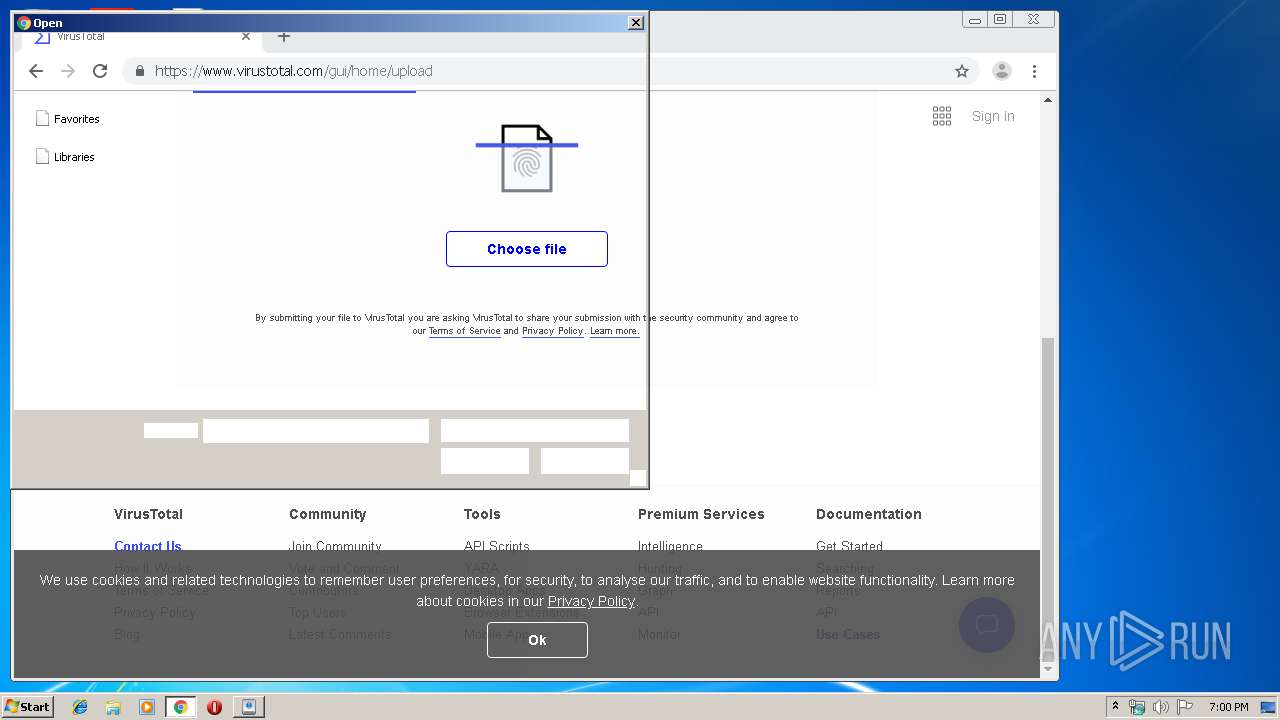1280x720 pixels.
Task: Open the VirusTotal apps grid icon
Action: (x=942, y=117)
